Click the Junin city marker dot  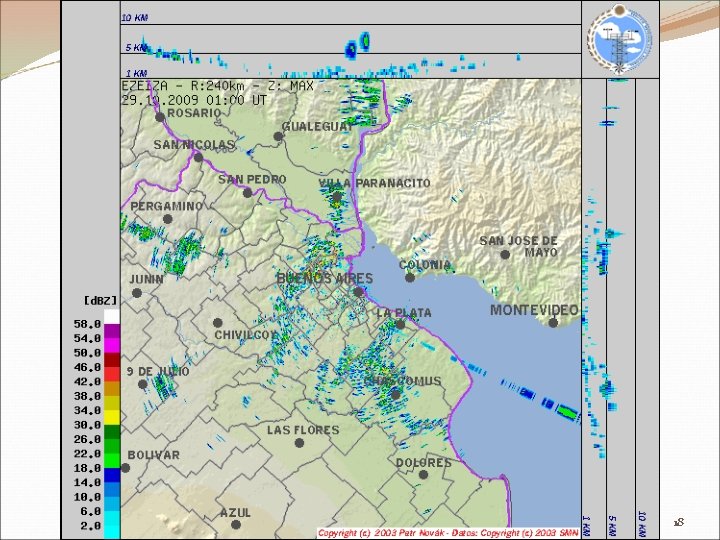point(137,293)
